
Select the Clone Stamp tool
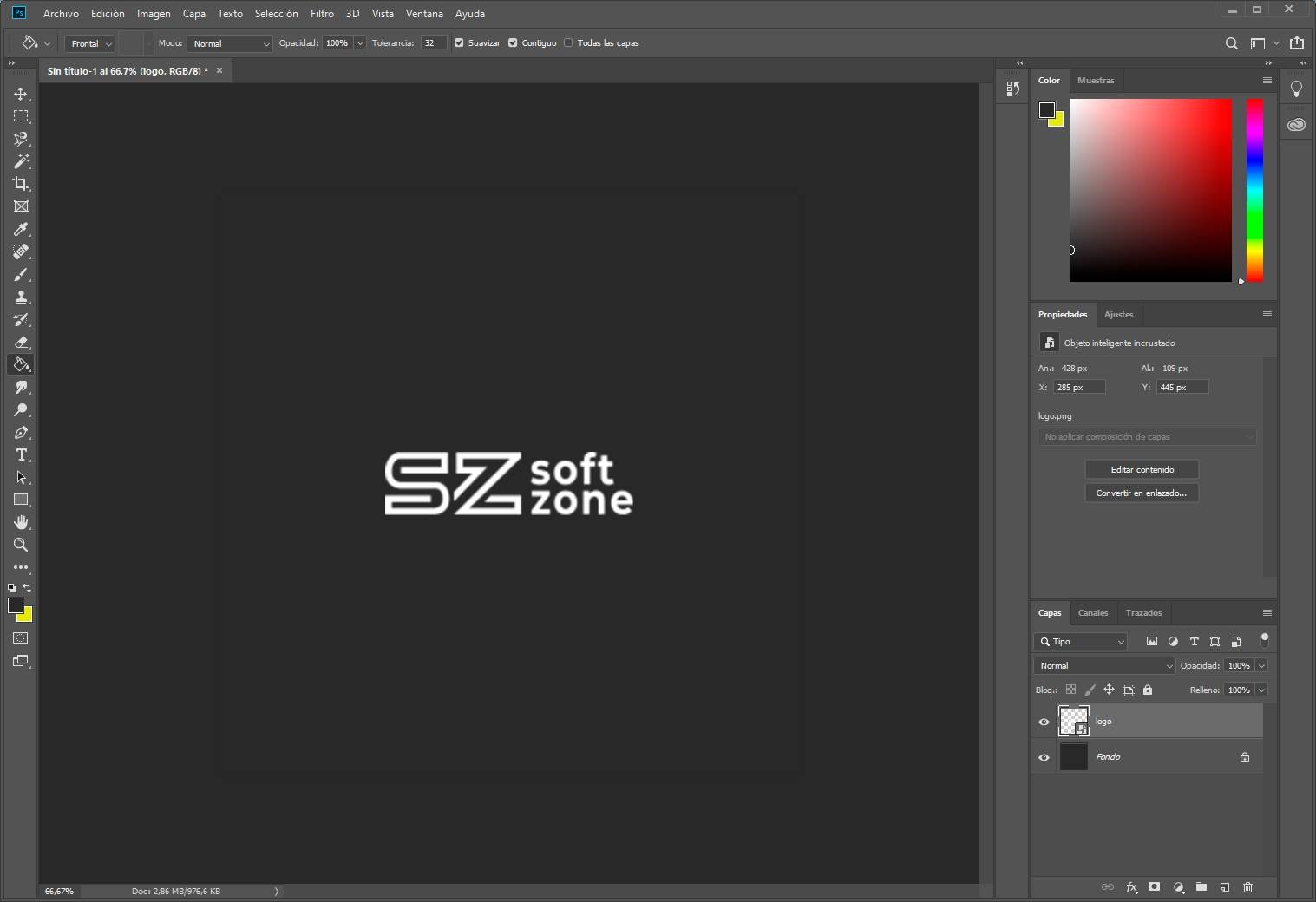click(21, 297)
